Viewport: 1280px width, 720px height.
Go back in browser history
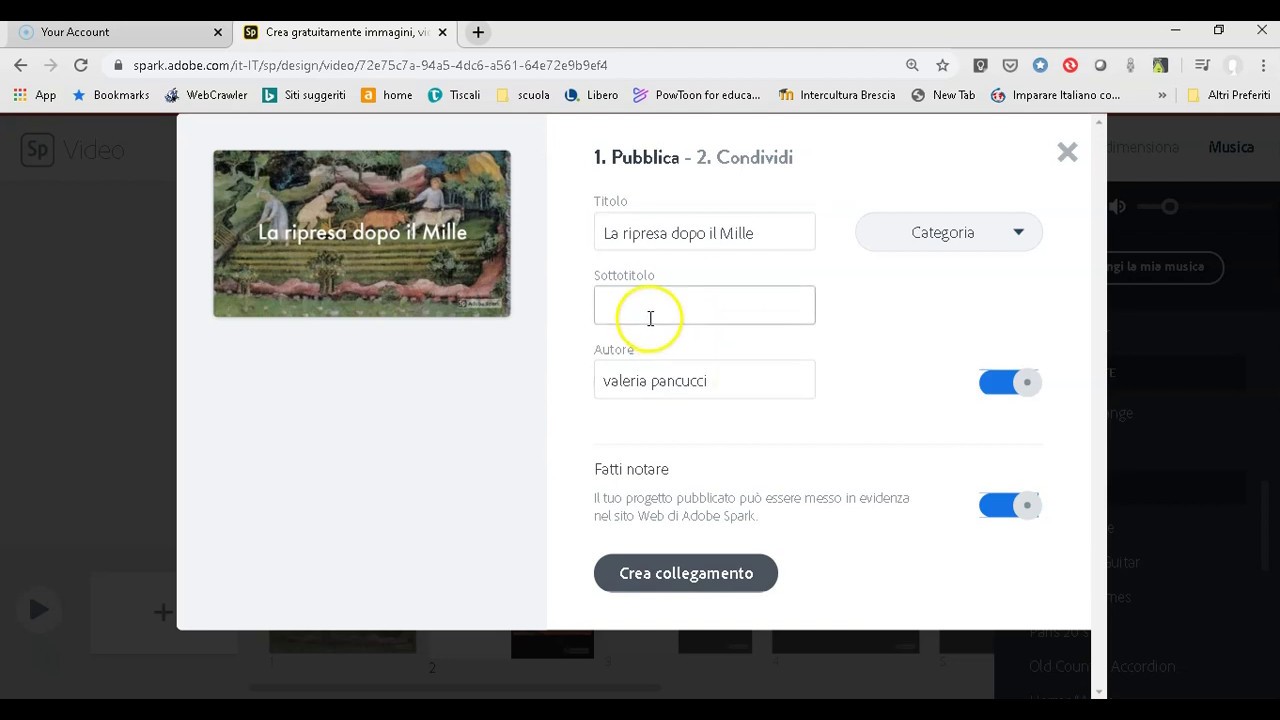pos(21,65)
